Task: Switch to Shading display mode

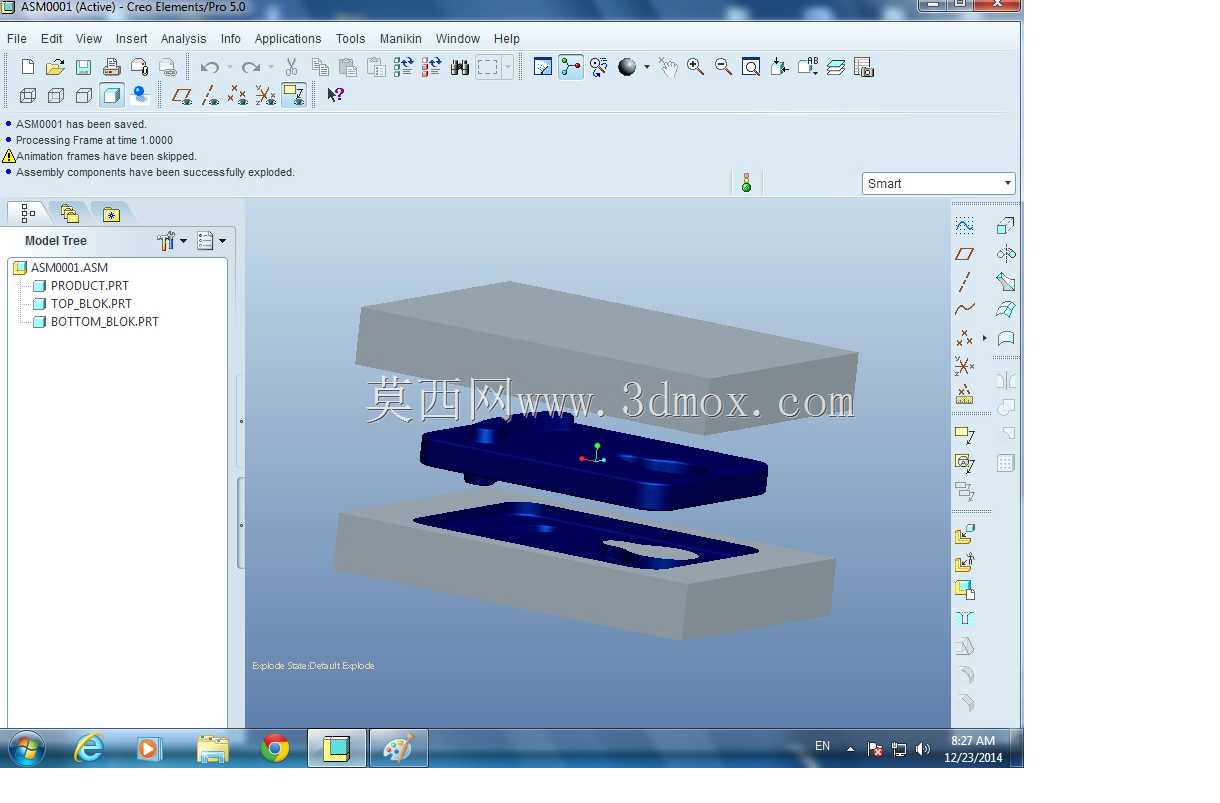Action: tap(112, 95)
